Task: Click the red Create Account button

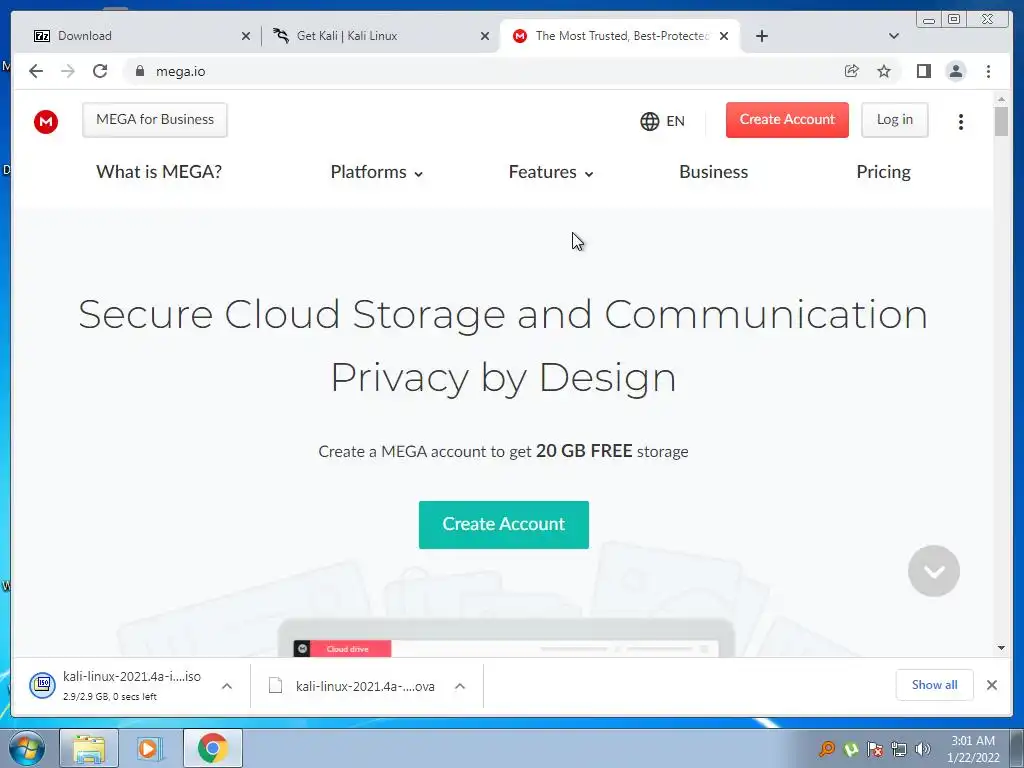Action: point(787,120)
